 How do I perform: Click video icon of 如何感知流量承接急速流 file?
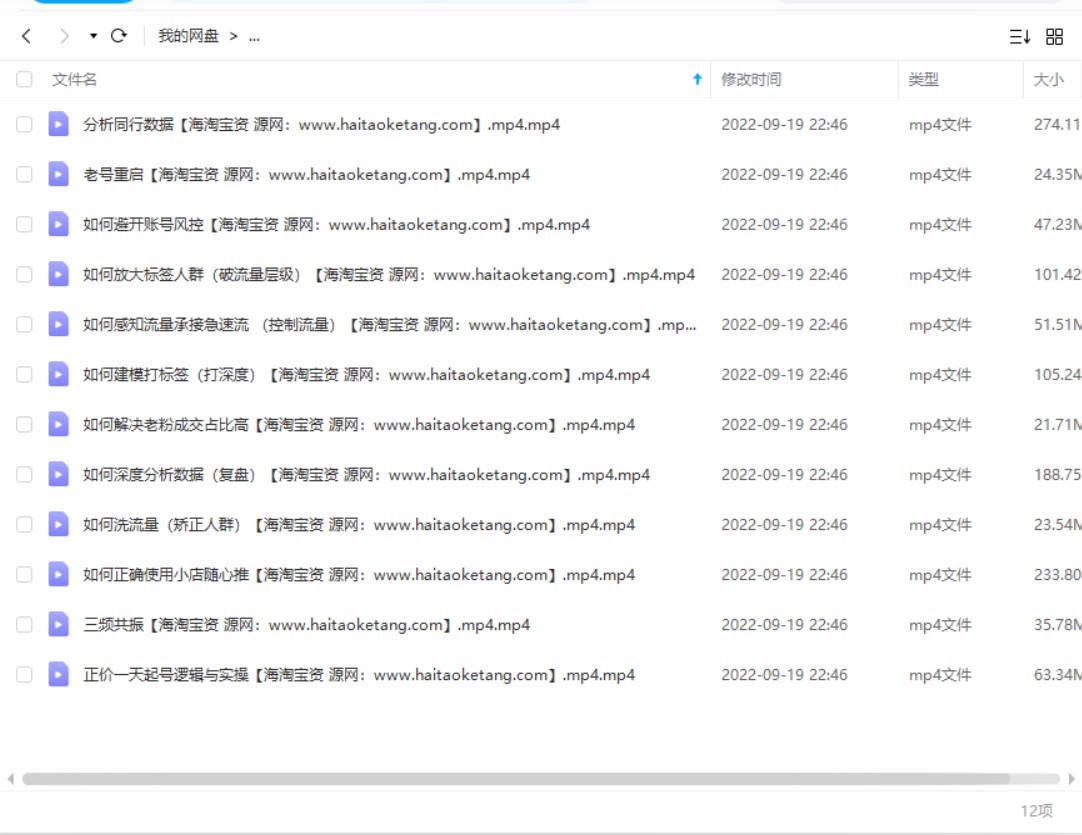[58, 324]
